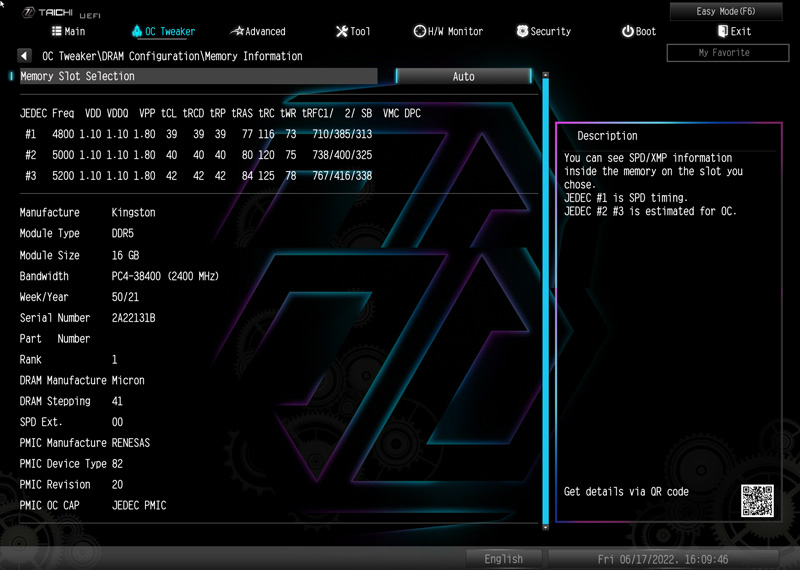
Task: Click the Rank label
Action: (x=30, y=359)
